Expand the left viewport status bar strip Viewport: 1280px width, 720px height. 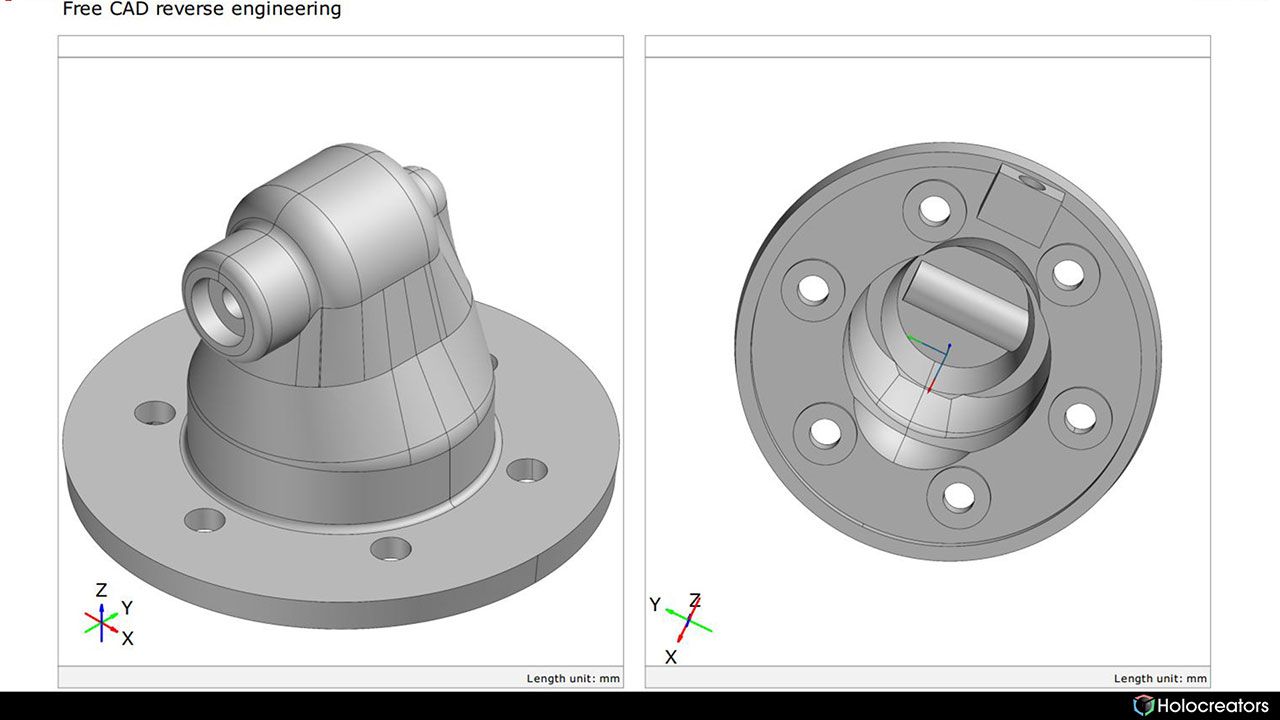[340, 677]
